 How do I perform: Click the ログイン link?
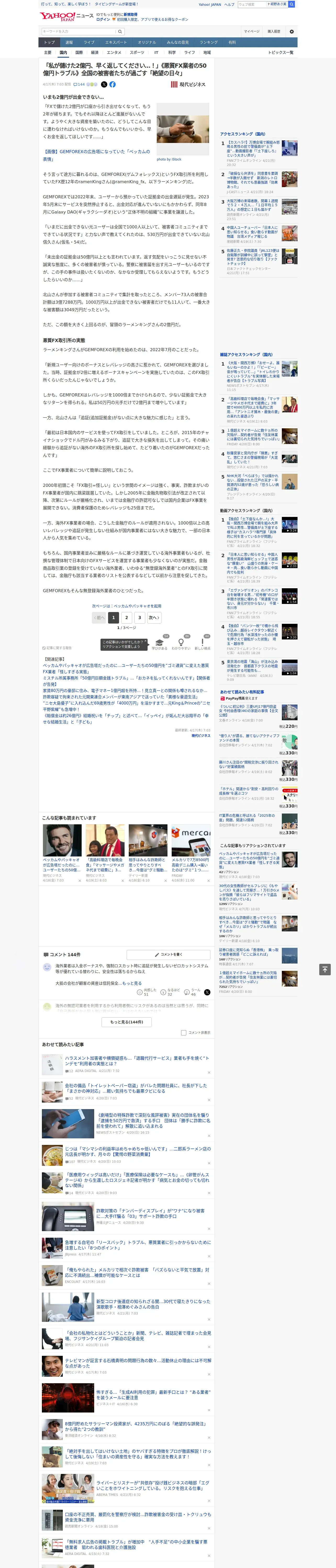[x=103, y=20]
